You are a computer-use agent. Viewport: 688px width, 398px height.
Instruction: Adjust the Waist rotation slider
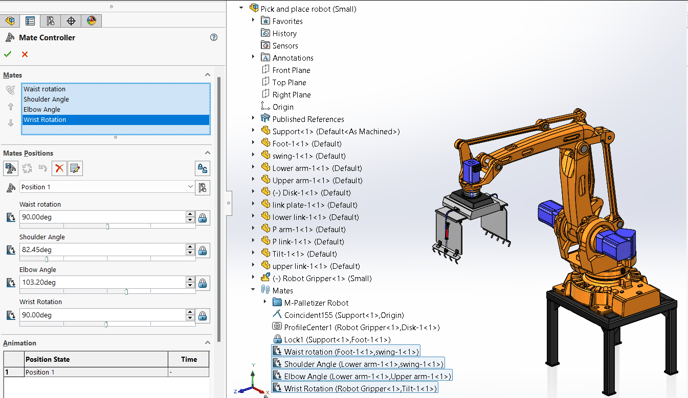click(x=107, y=226)
